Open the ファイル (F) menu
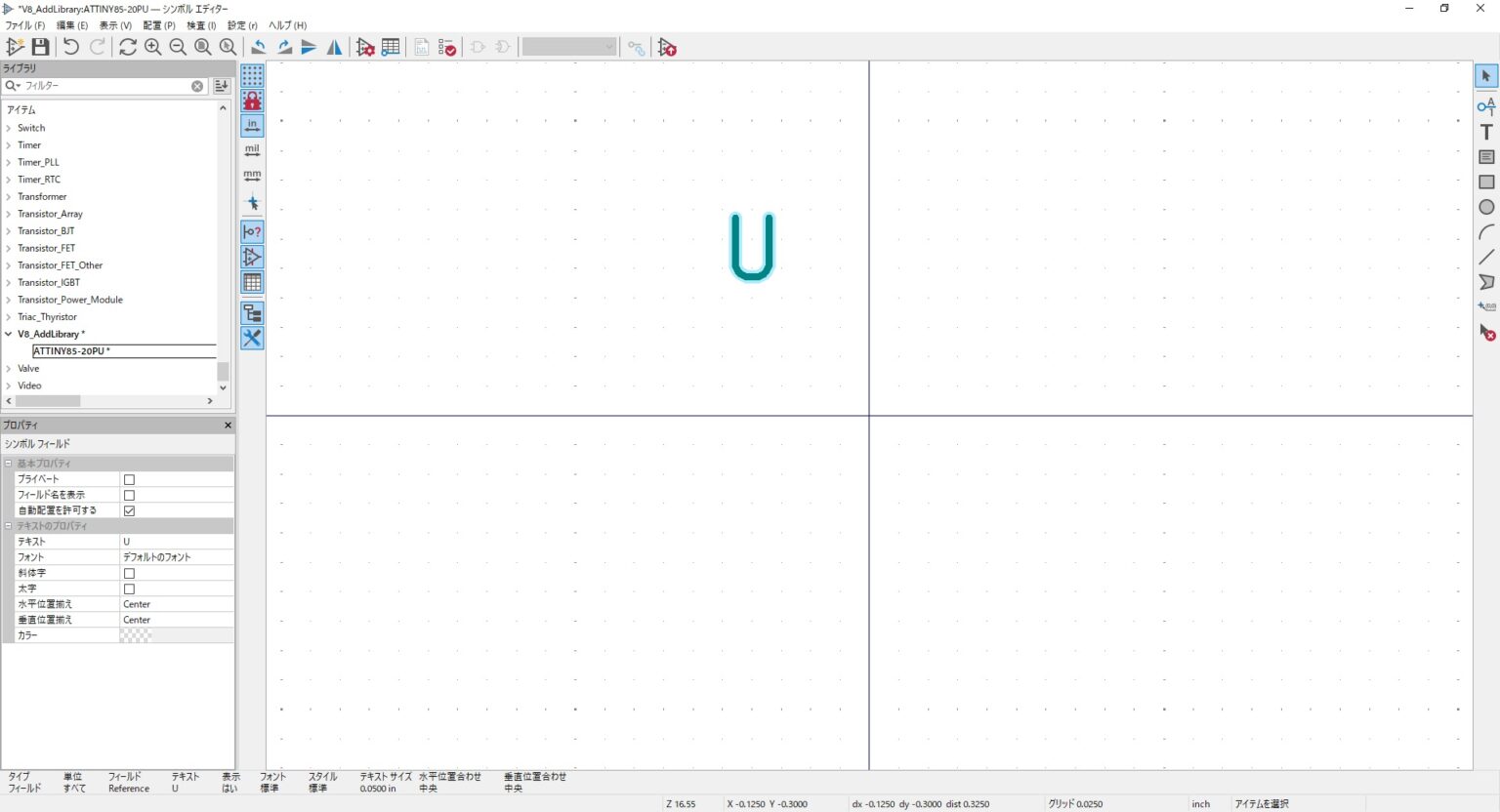This screenshot has width=1500, height=812. tap(25, 25)
